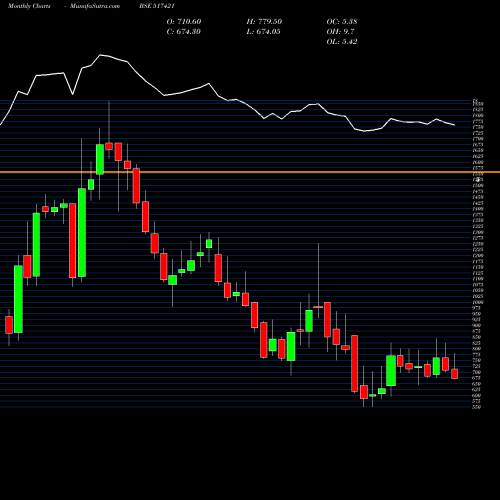
Task: Click the low value 'L: 674.05'
Action: click(263, 32)
